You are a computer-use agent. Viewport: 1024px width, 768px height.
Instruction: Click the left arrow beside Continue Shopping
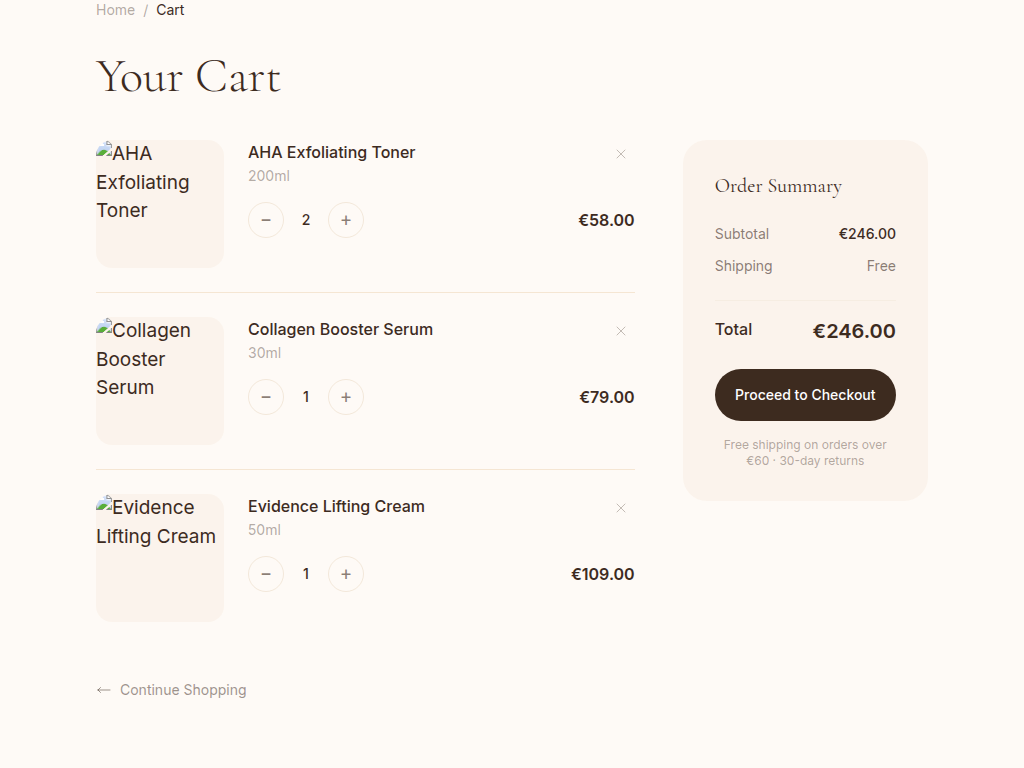coord(103,690)
